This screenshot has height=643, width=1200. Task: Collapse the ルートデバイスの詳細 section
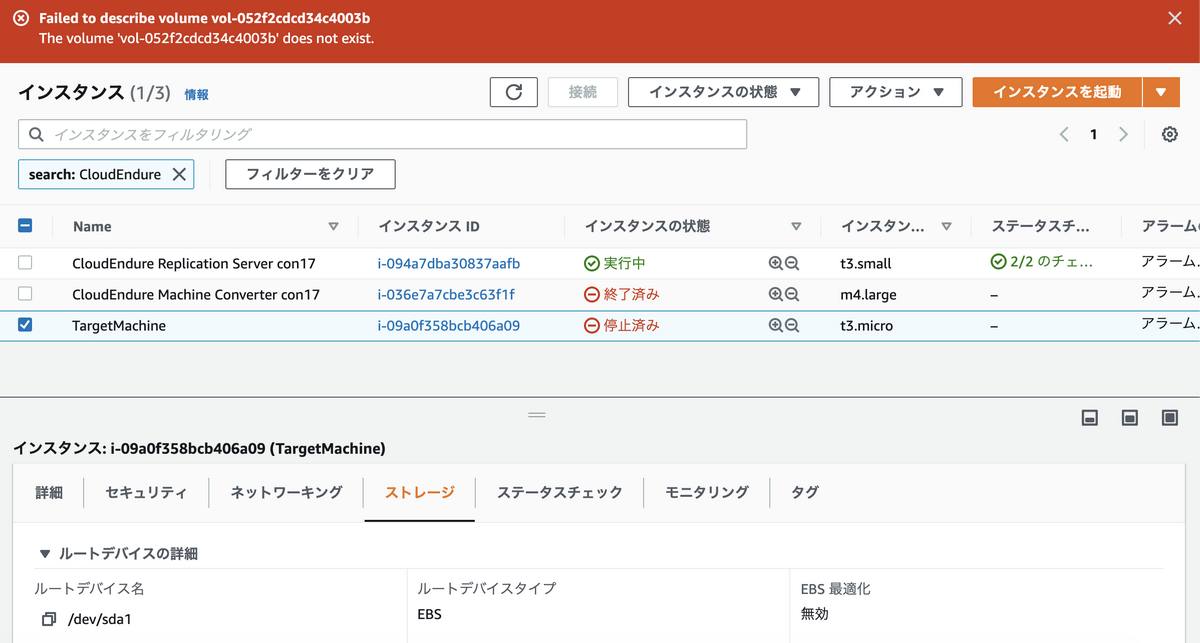[x=44, y=553]
